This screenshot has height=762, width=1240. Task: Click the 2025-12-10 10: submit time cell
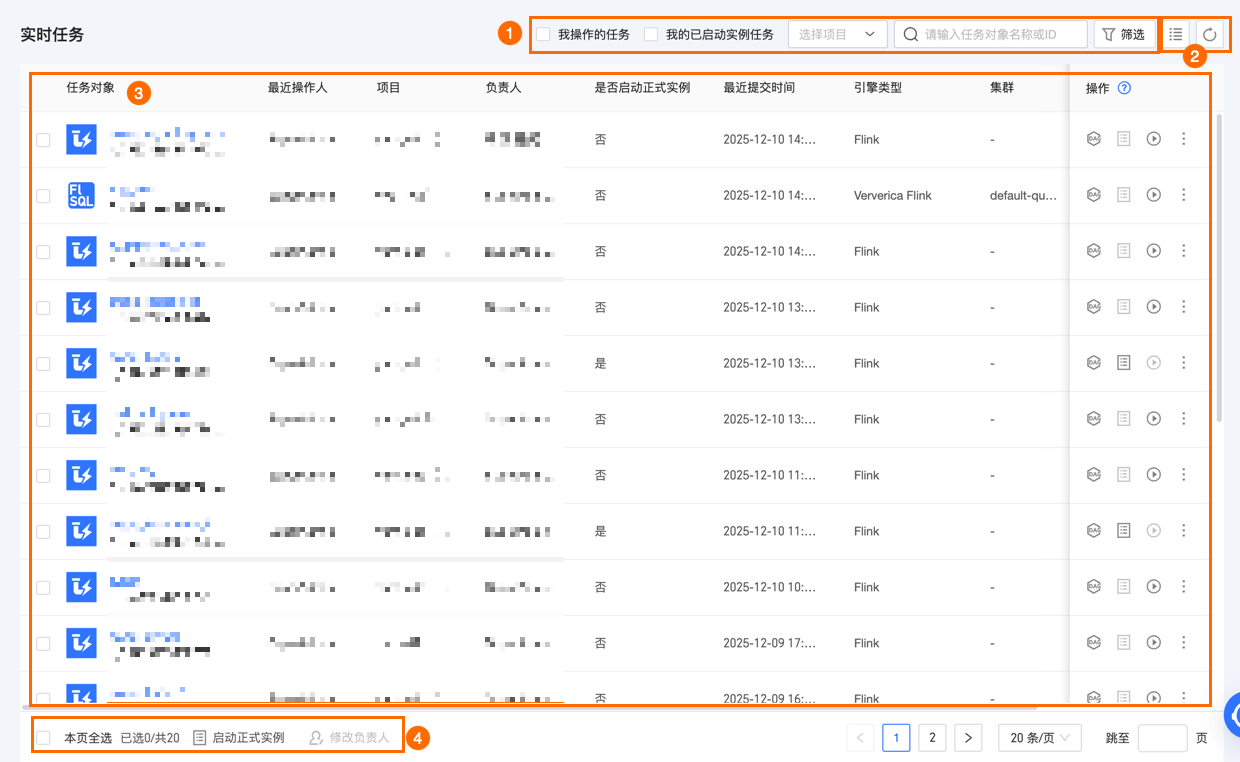point(769,587)
